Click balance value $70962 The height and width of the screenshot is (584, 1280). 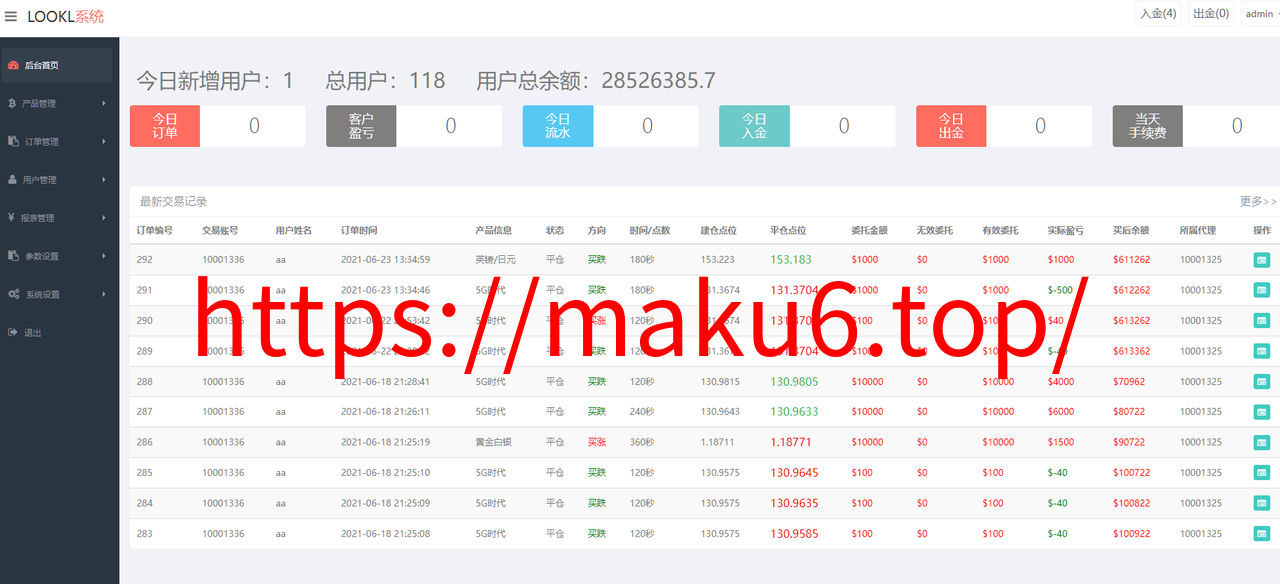click(1129, 382)
